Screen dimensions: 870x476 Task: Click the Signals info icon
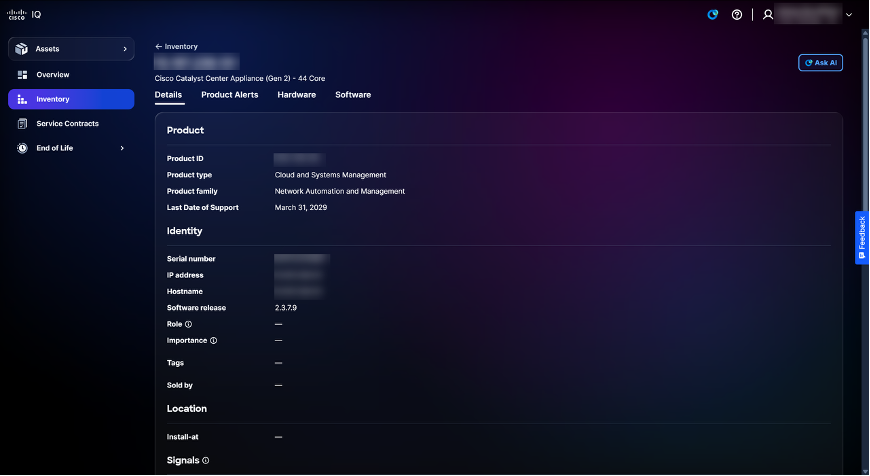point(206,460)
